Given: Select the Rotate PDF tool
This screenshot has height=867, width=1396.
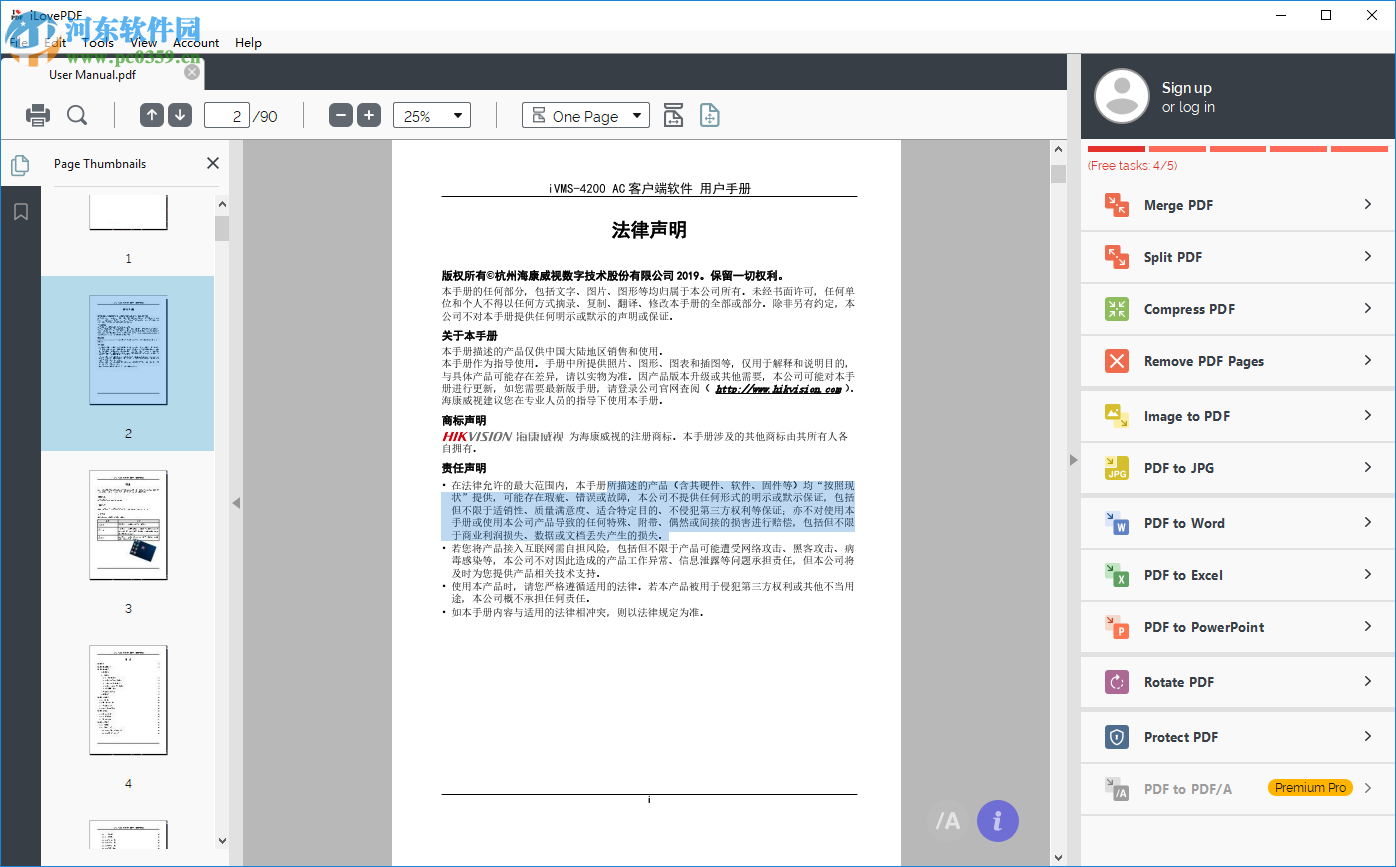Looking at the screenshot, I should click(x=1236, y=681).
